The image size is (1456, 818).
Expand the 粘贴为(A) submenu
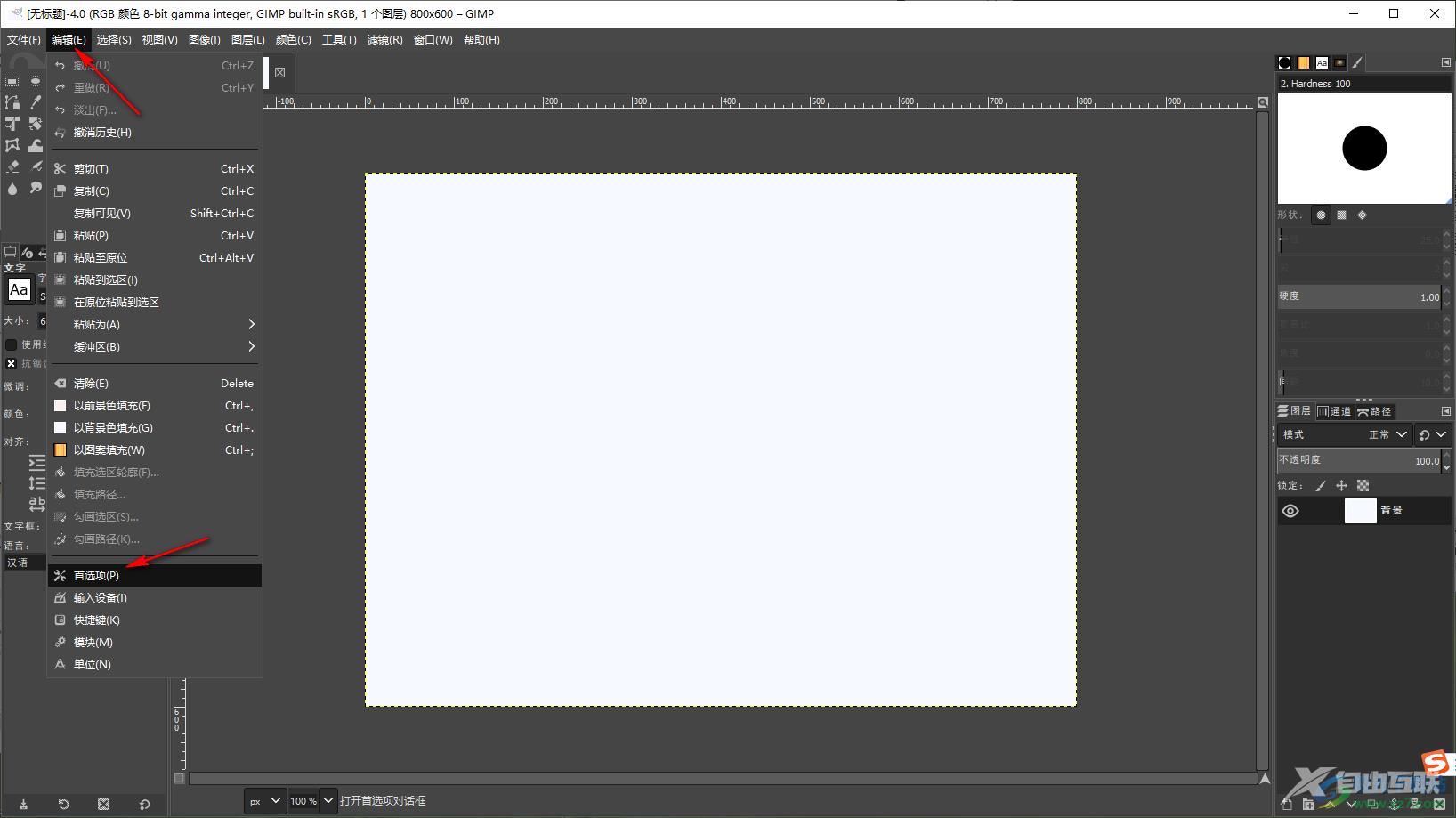click(x=155, y=324)
